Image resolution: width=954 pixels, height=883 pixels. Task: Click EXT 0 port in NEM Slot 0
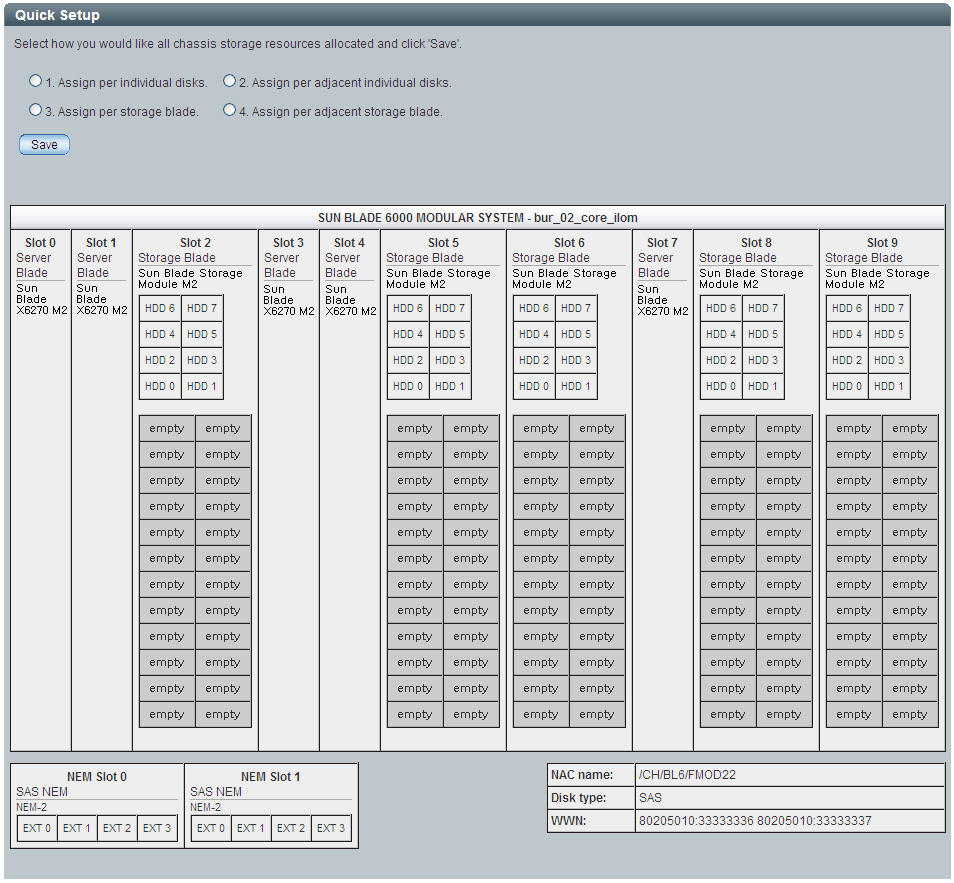pyautogui.click(x=37, y=828)
